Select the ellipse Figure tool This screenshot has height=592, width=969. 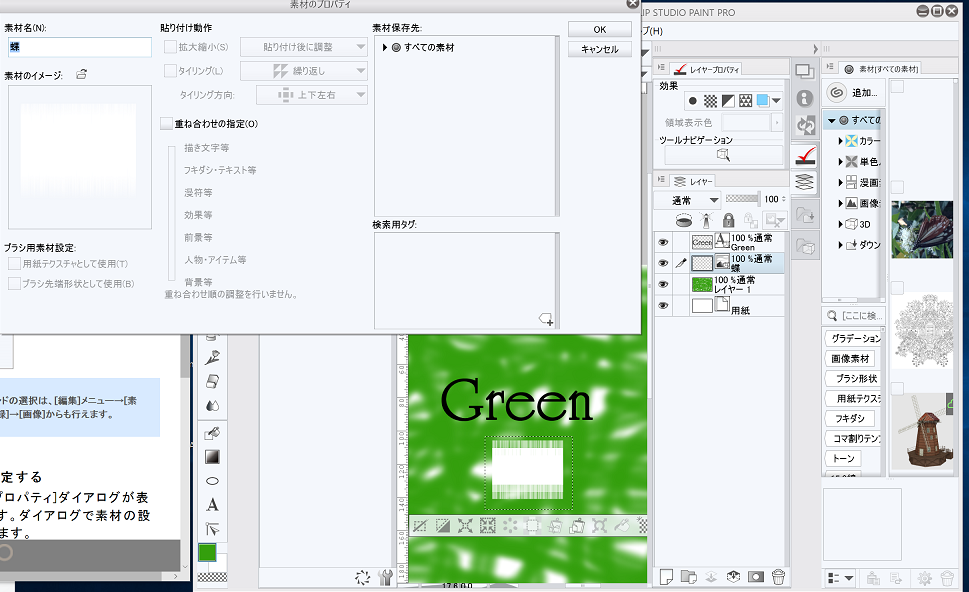212,481
